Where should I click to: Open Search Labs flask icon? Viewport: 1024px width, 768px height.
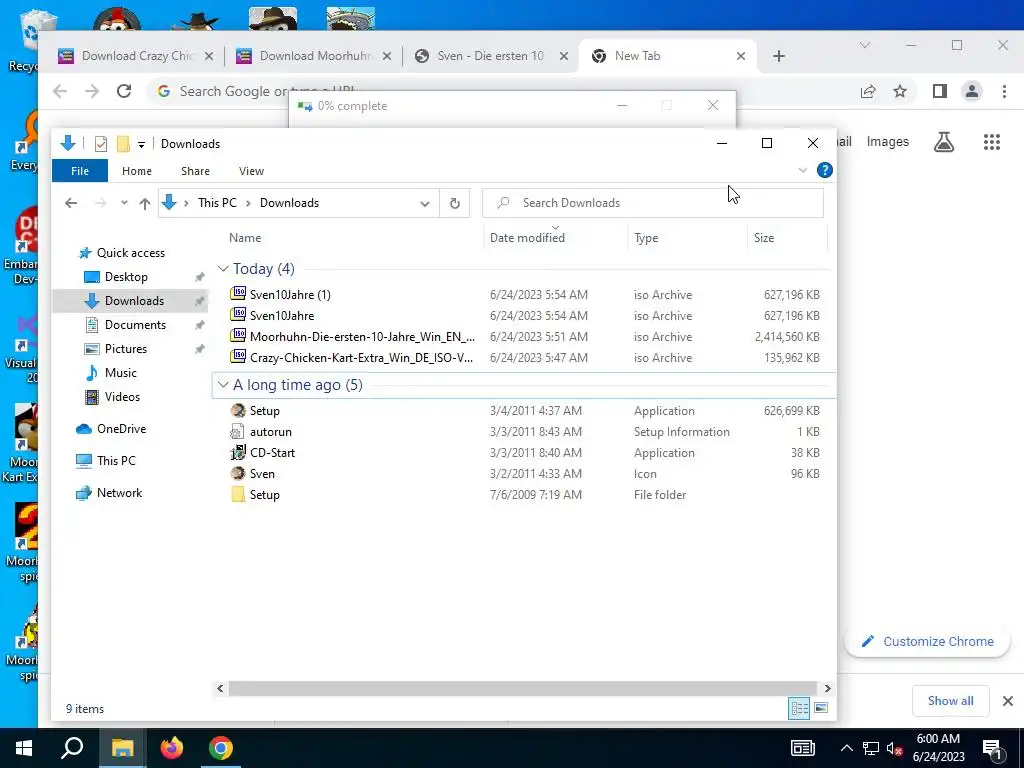click(944, 142)
